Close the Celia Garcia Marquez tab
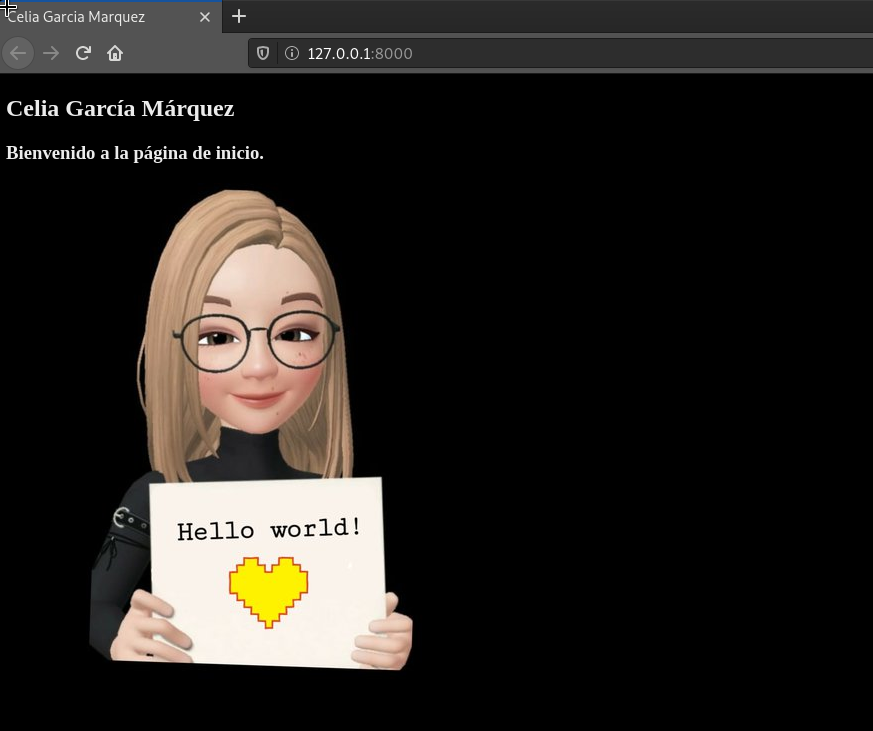The height and width of the screenshot is (731, 873). pyautogui.click(x=205, y=16)
